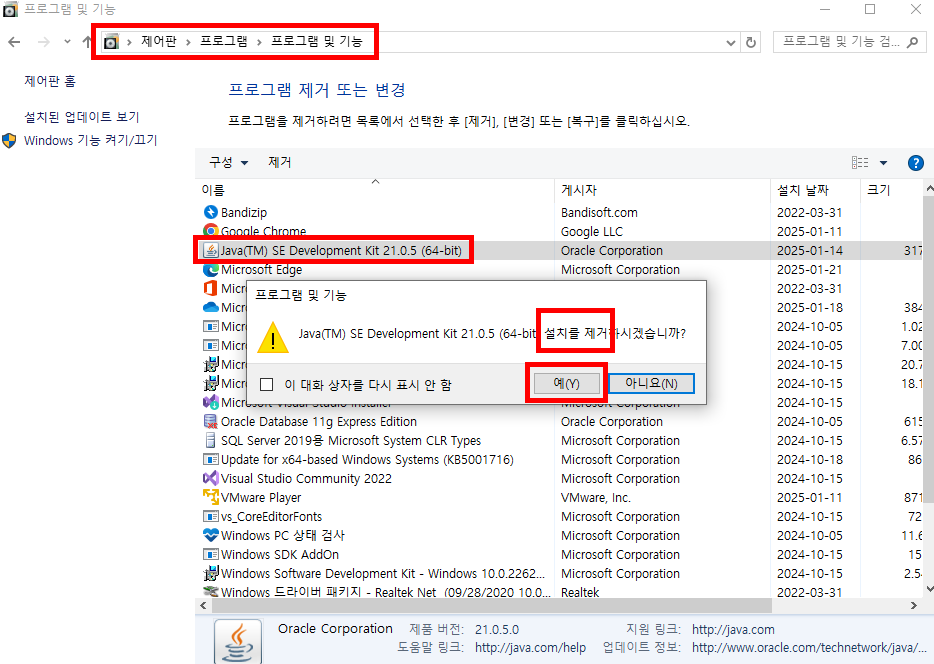Click the Bandizip program icon
This screenshot has height=664, width=934.
[x=210, y=212]
